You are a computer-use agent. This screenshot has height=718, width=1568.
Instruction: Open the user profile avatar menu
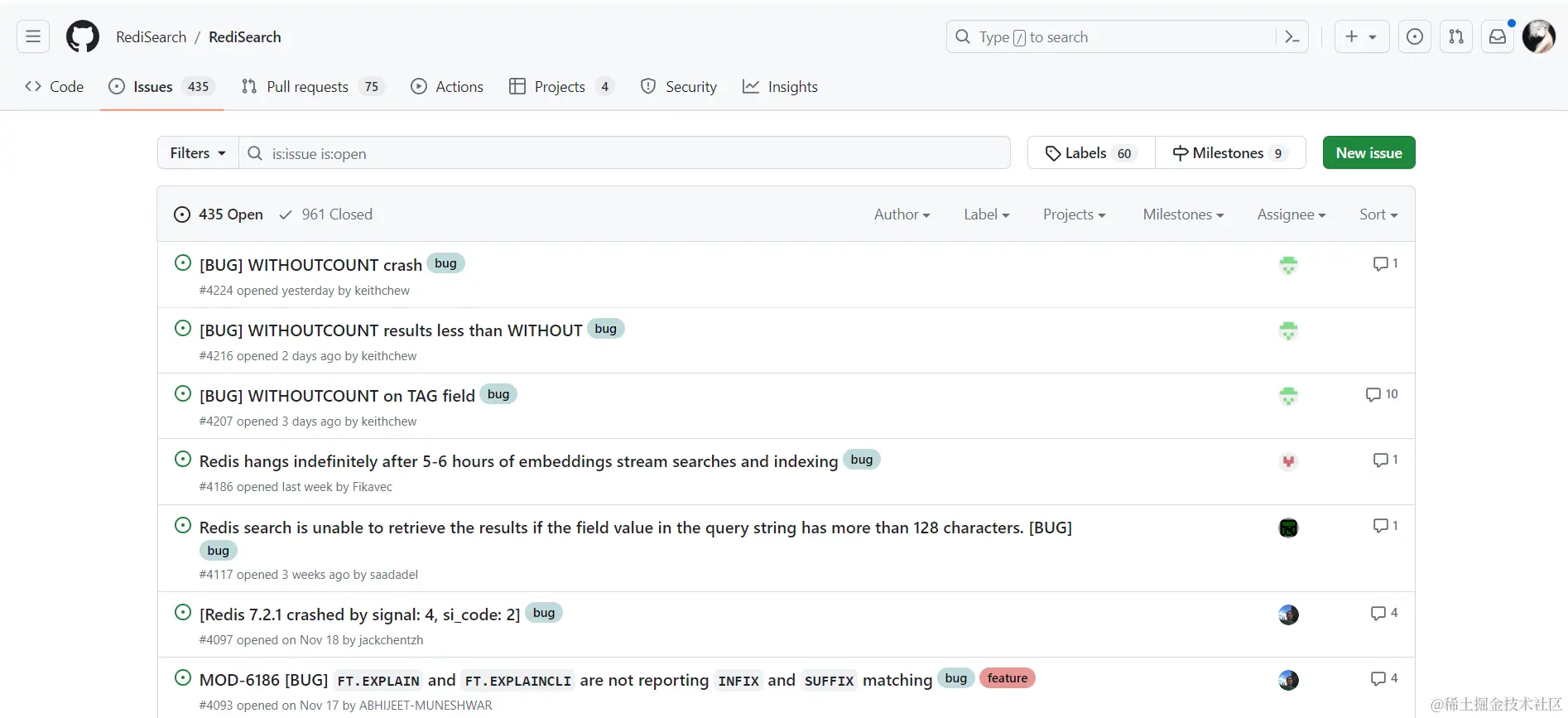point(1539,36)
